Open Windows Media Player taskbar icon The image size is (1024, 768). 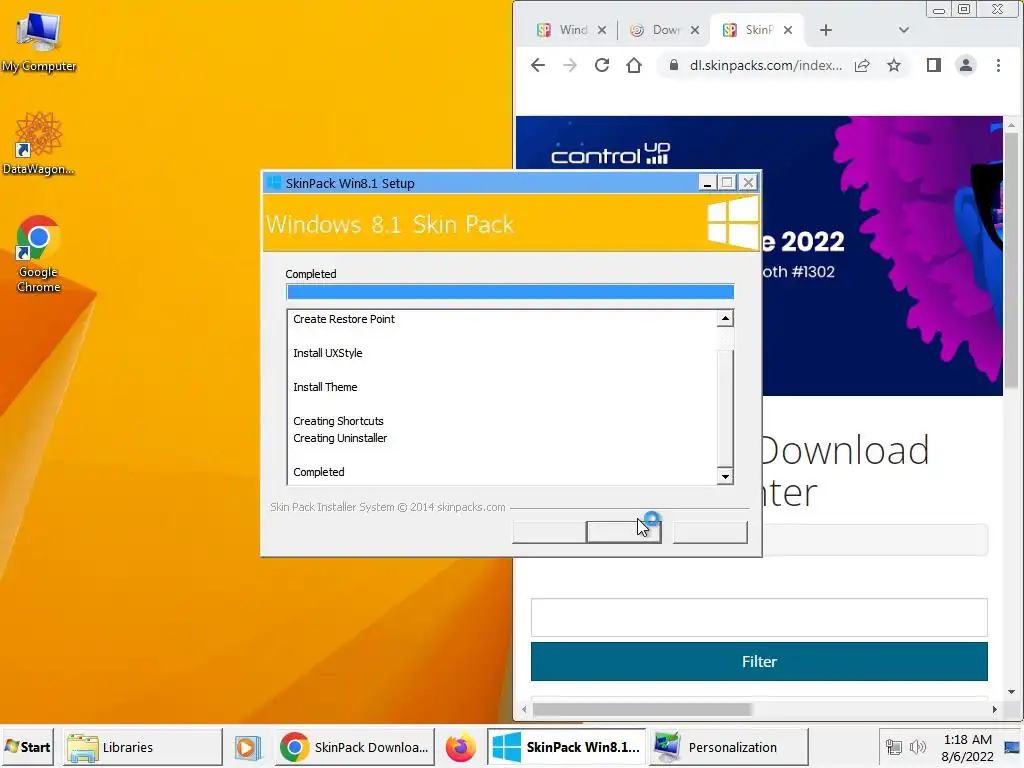click(x=248, y=747)
